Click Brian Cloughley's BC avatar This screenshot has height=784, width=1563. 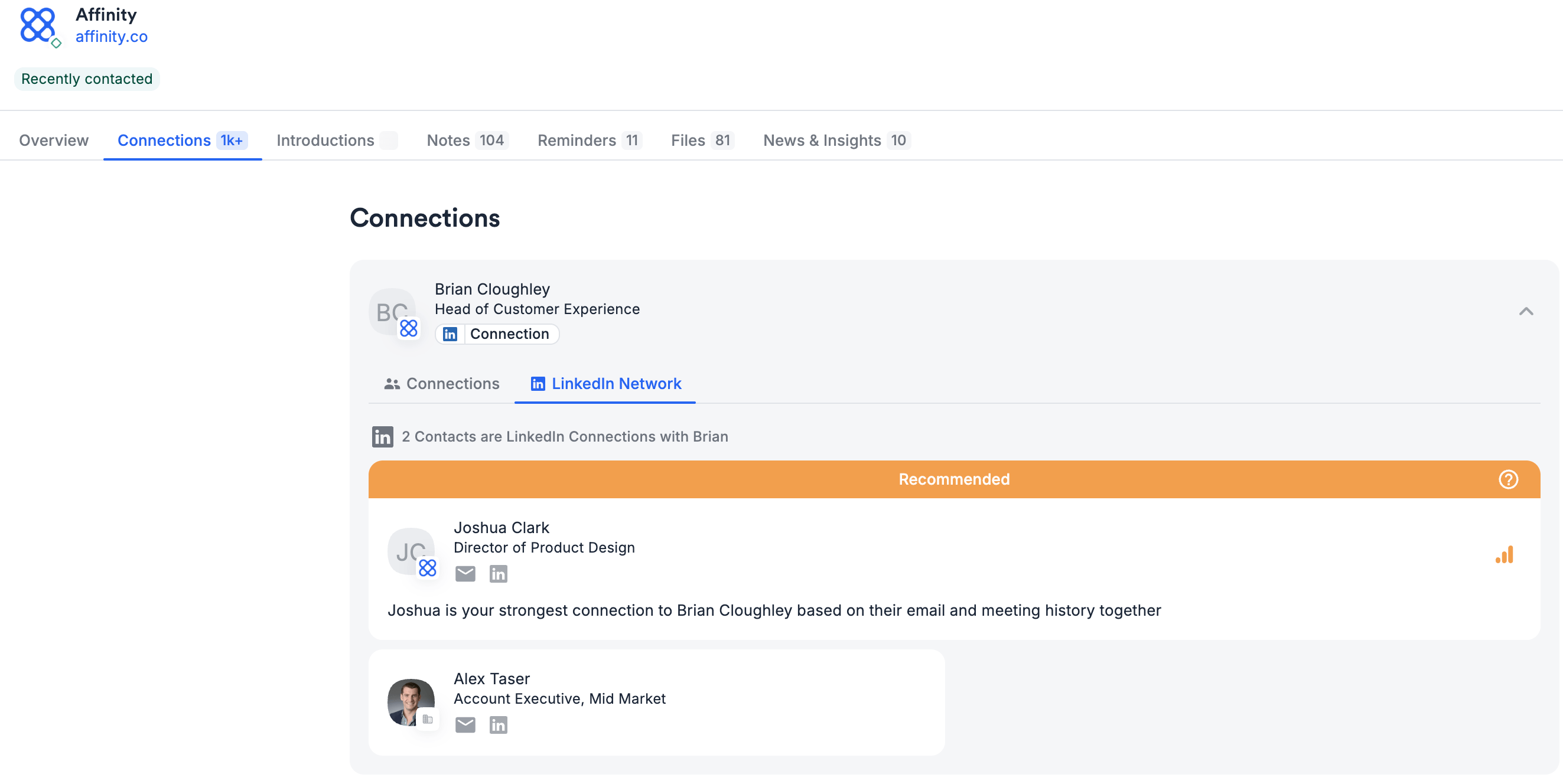pos(392,312)
